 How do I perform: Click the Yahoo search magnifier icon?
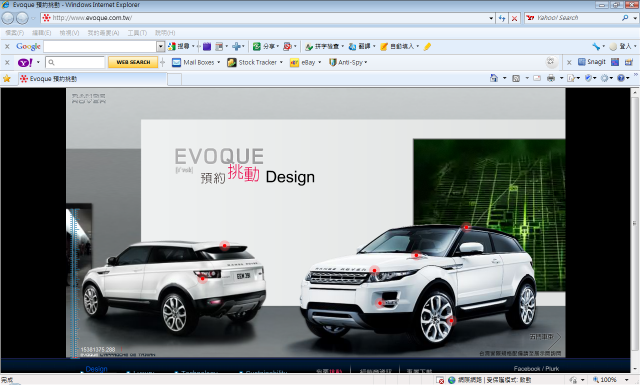pyautogui.click(x=625, y=18)
